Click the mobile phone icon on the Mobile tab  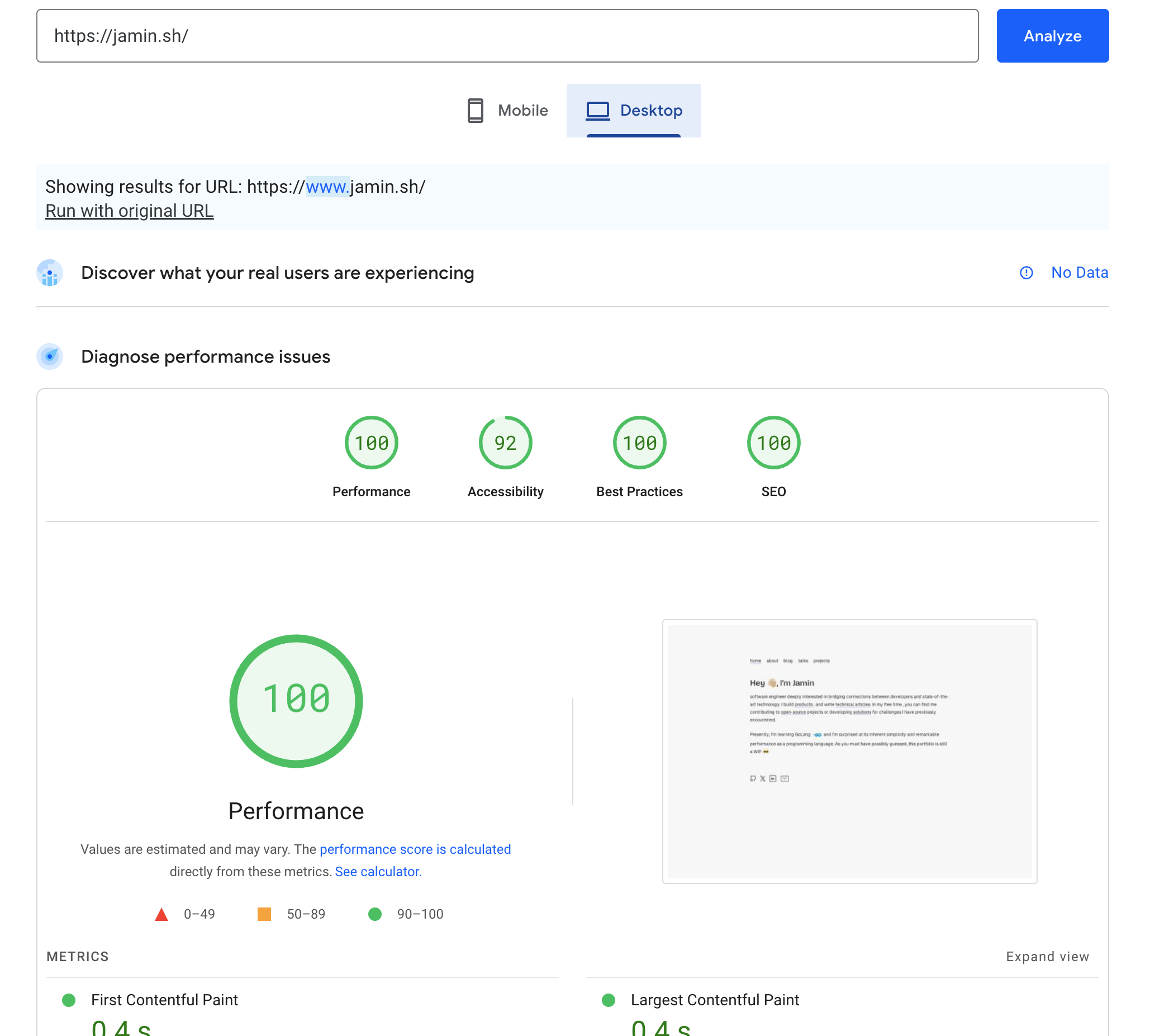click(x=475, y=111)
